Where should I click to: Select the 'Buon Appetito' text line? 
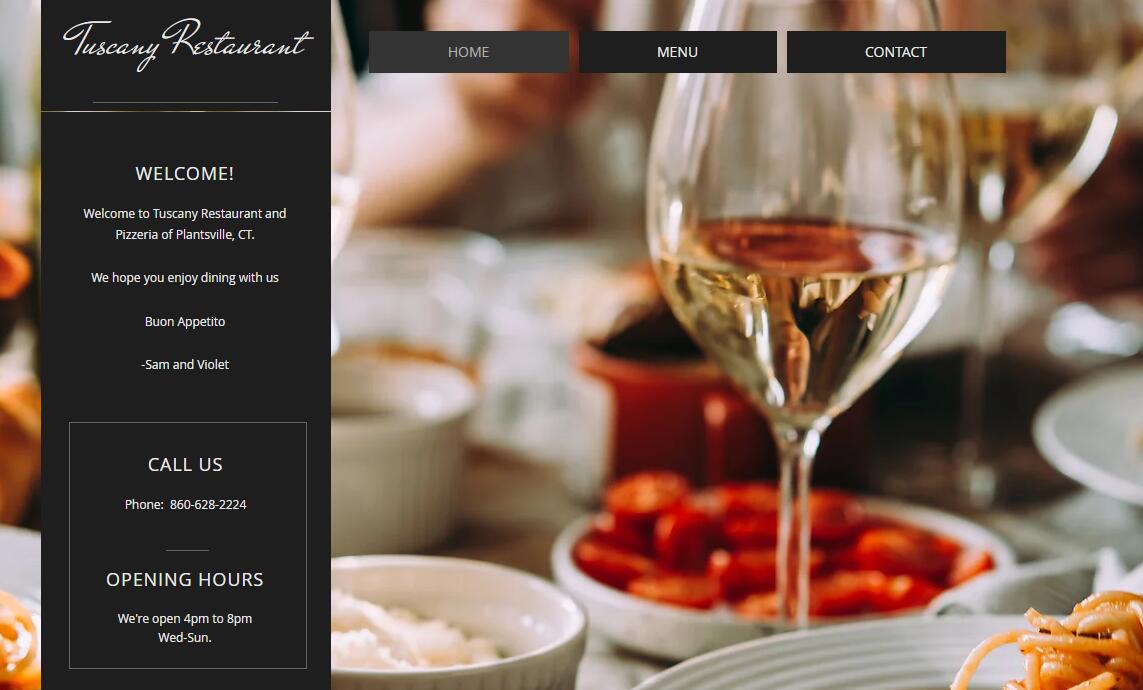coord(184,321)
